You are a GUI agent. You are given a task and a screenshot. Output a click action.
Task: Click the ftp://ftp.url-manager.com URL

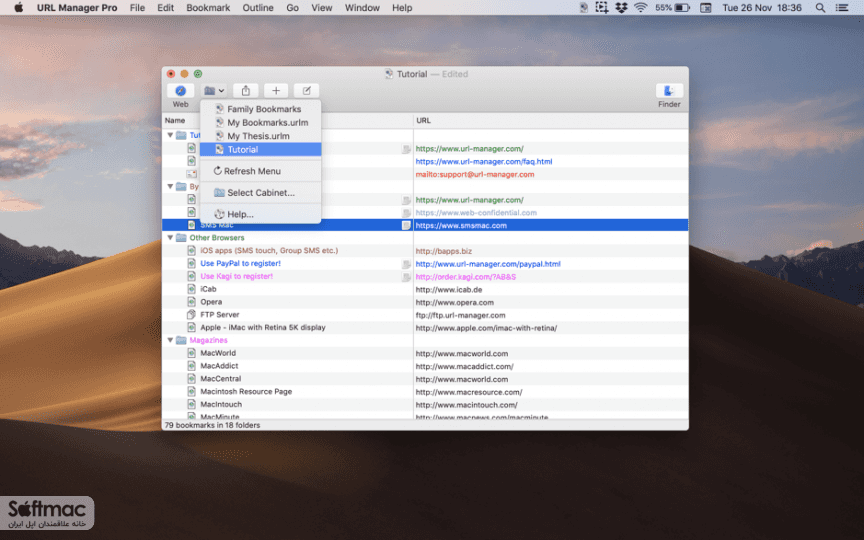460,315
